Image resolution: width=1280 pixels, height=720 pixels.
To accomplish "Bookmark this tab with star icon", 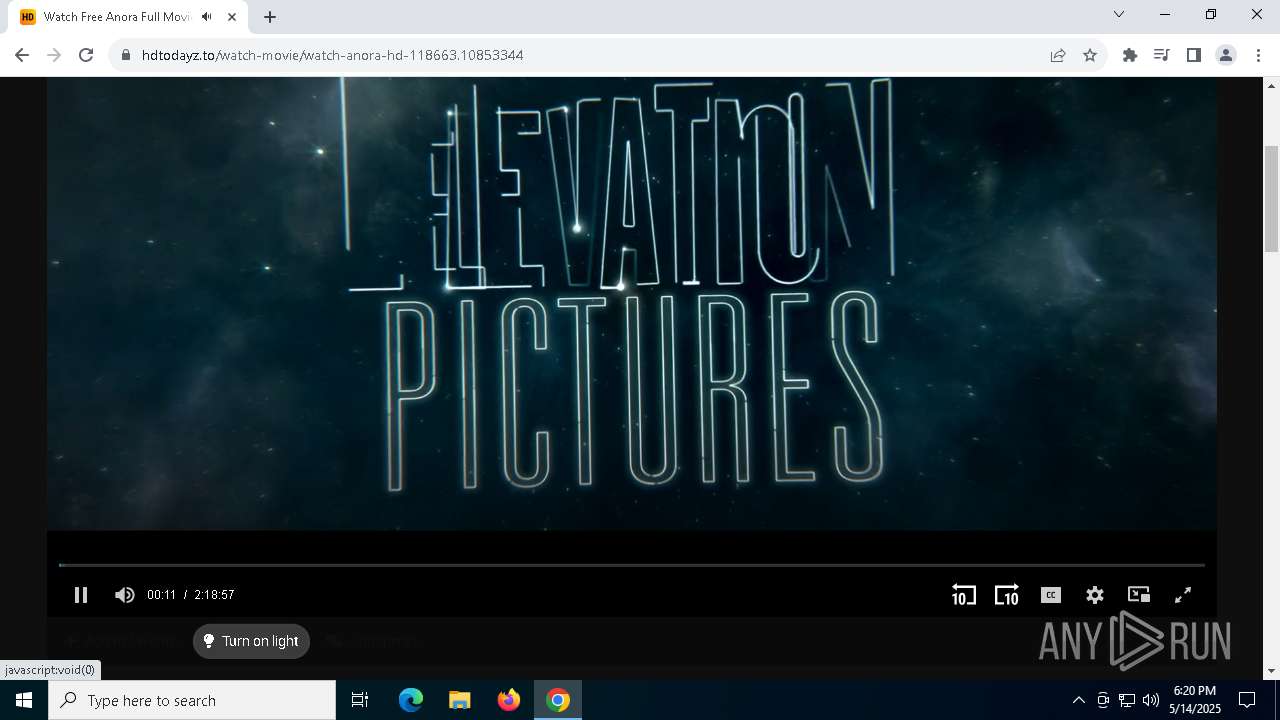I will (x=1090, y=55).
